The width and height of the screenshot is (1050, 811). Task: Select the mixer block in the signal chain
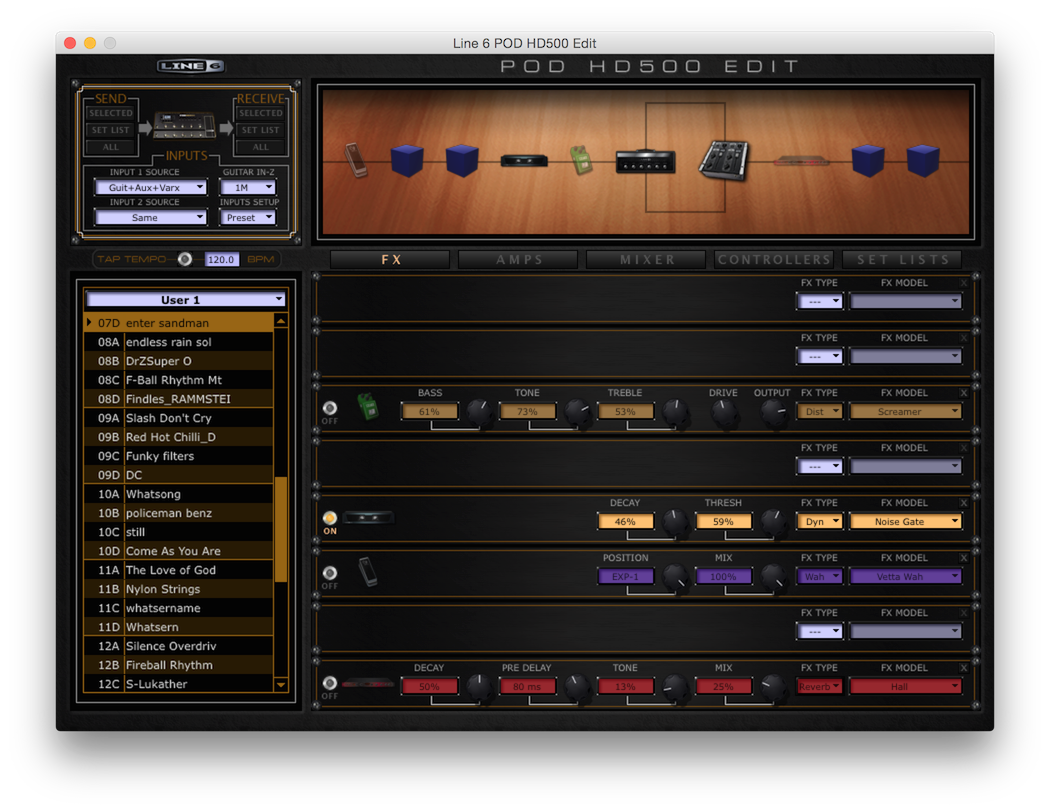coord(723,161)
